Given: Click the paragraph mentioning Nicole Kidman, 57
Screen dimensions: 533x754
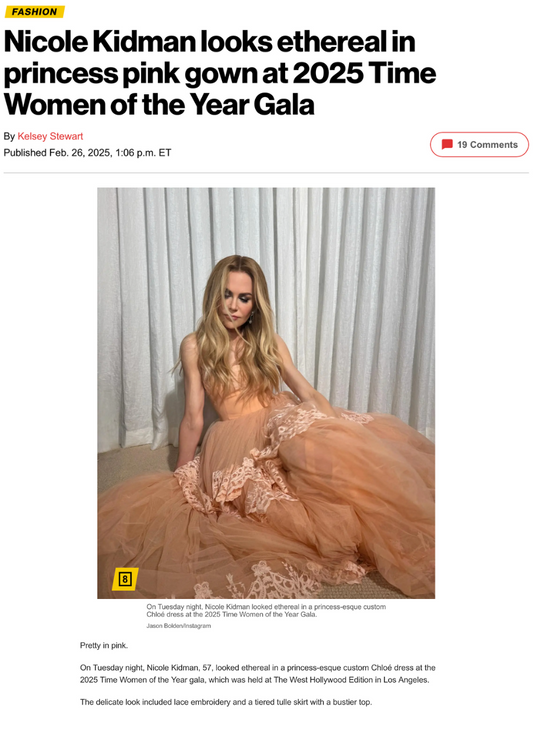Looking at the screenshot, I should tap(257, 674).
